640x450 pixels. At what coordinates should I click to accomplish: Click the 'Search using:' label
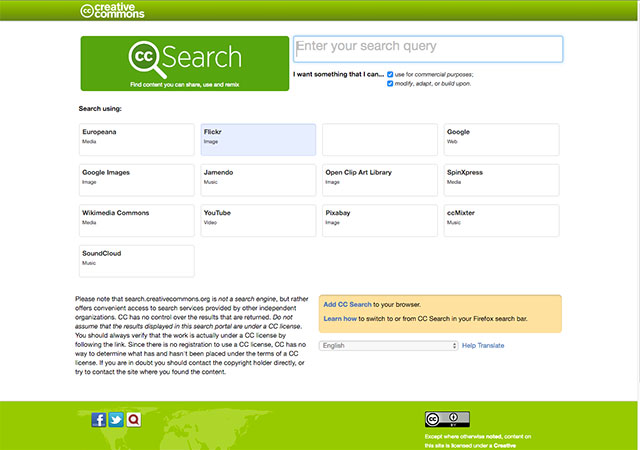100,109
